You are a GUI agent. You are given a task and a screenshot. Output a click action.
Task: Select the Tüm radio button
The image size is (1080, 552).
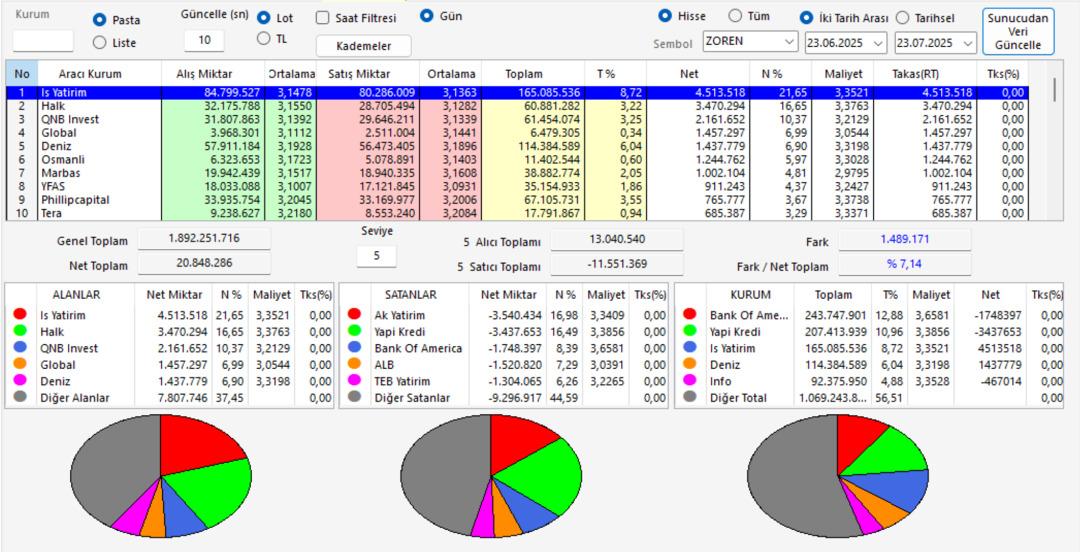point(735,16)
